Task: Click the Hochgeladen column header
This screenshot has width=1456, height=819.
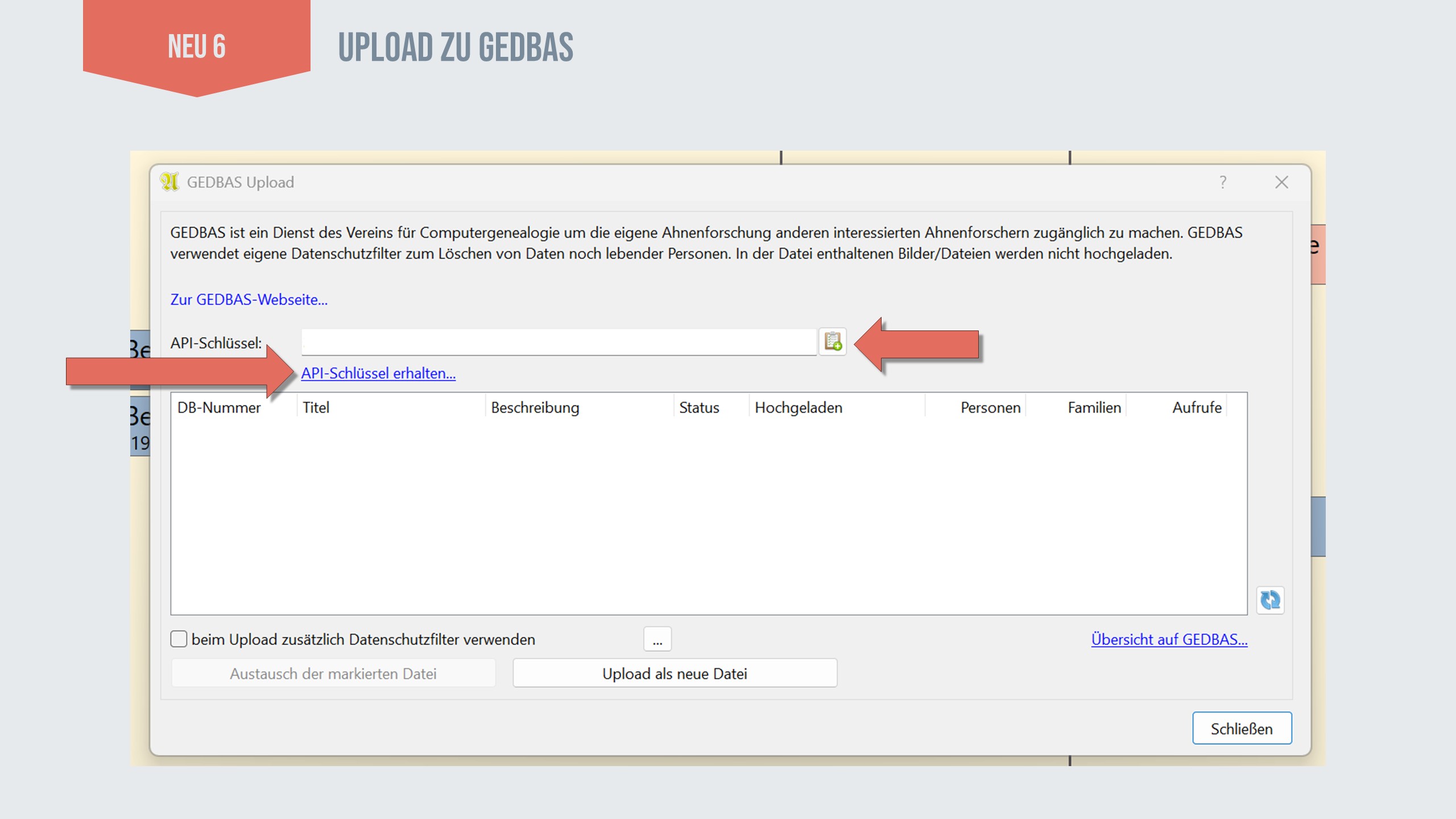Action: pyautogui.click(x=798, y=408)
